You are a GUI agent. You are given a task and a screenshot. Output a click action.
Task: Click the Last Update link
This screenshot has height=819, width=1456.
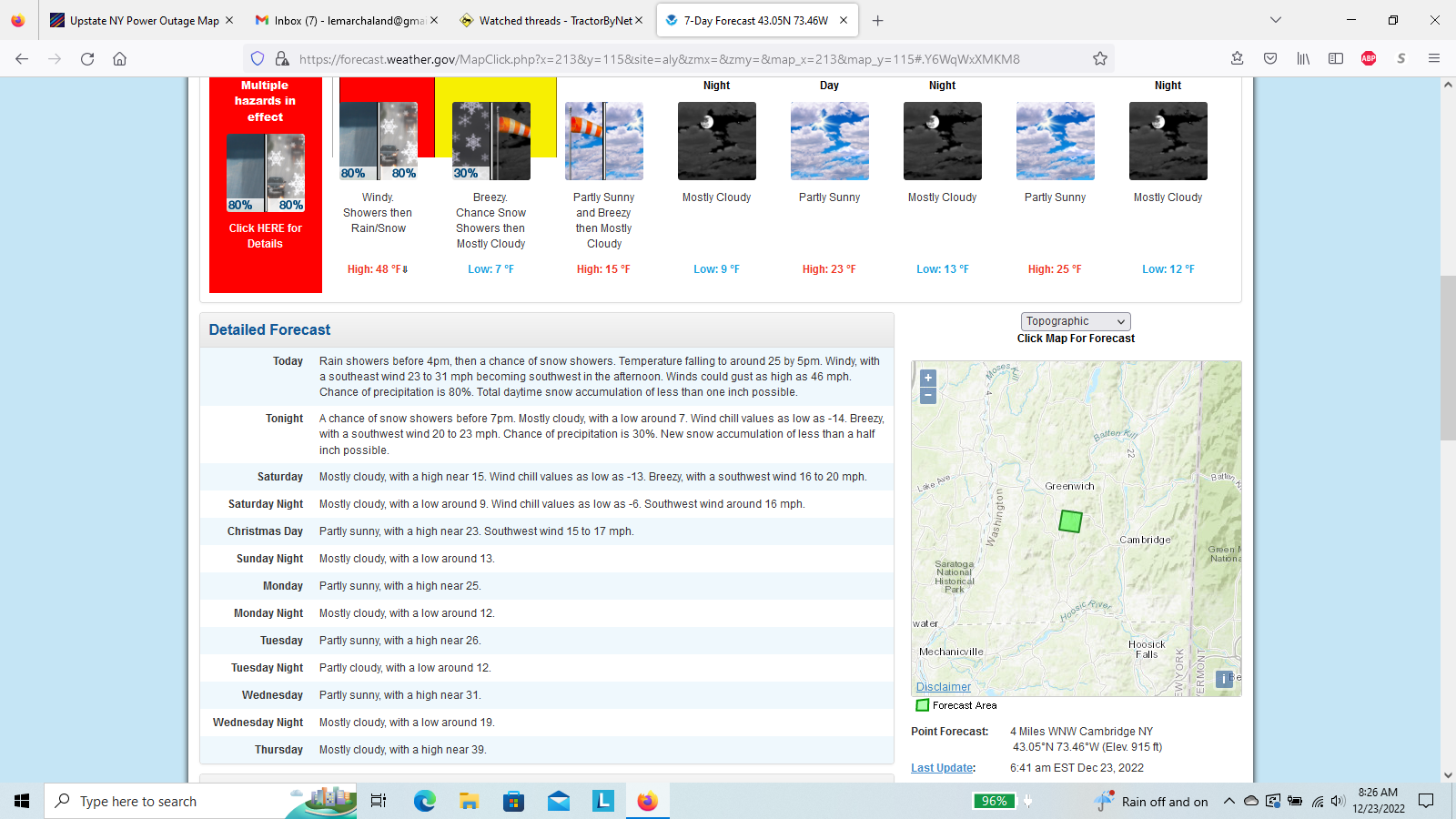[942, 768]
